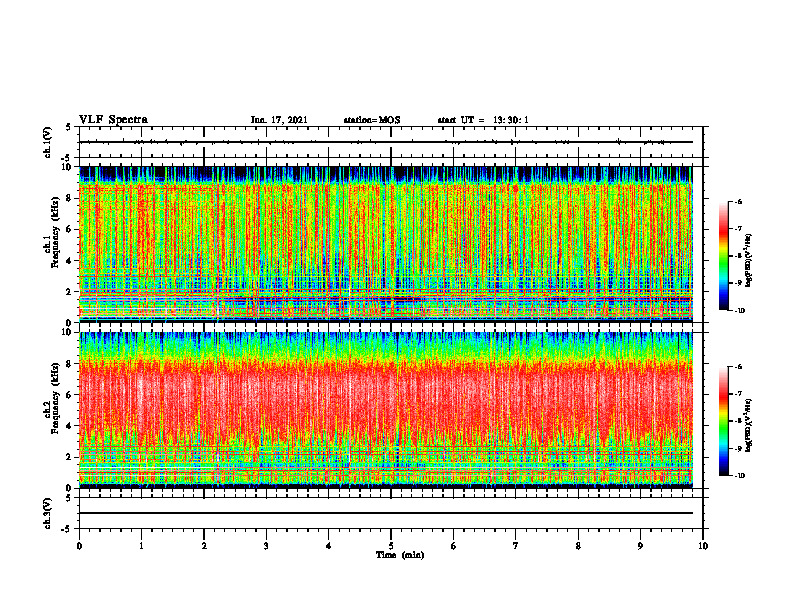Viewport: 792px width, 612px height.
Task: Click the ch.2 frequency tick label "6"
Action: pos(70,395)
